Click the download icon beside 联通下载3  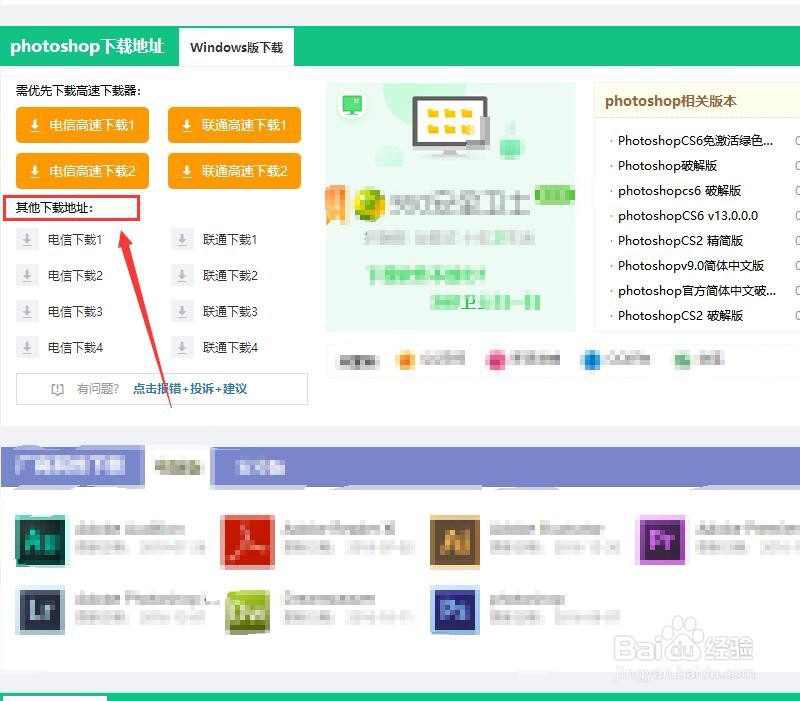[182, 311]
